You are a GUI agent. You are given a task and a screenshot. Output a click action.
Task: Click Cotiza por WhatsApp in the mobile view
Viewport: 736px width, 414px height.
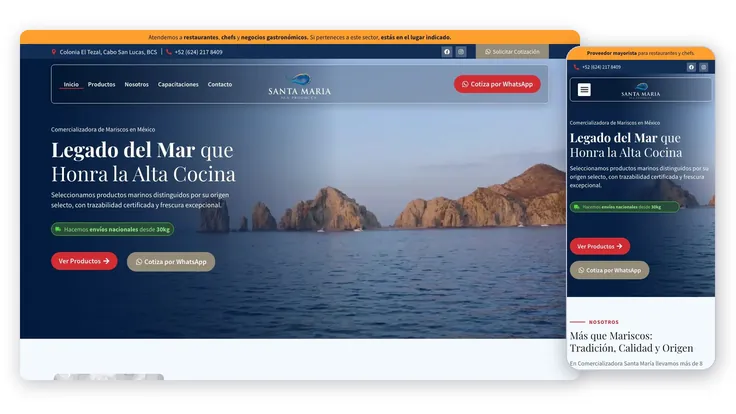[x=609, y=270]
